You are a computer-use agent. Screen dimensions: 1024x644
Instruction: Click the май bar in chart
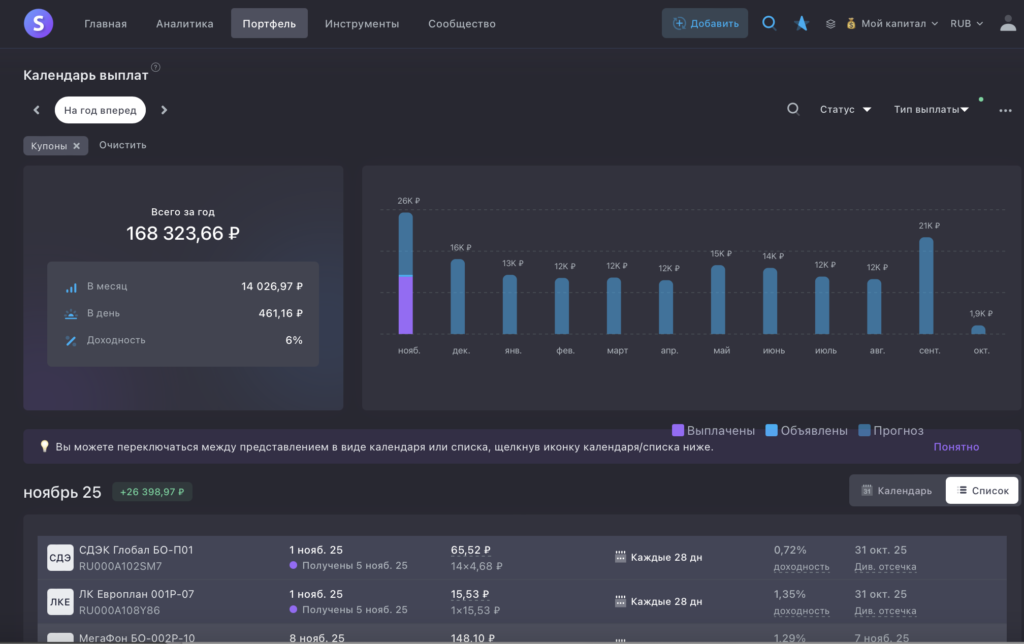pos(718,300)
